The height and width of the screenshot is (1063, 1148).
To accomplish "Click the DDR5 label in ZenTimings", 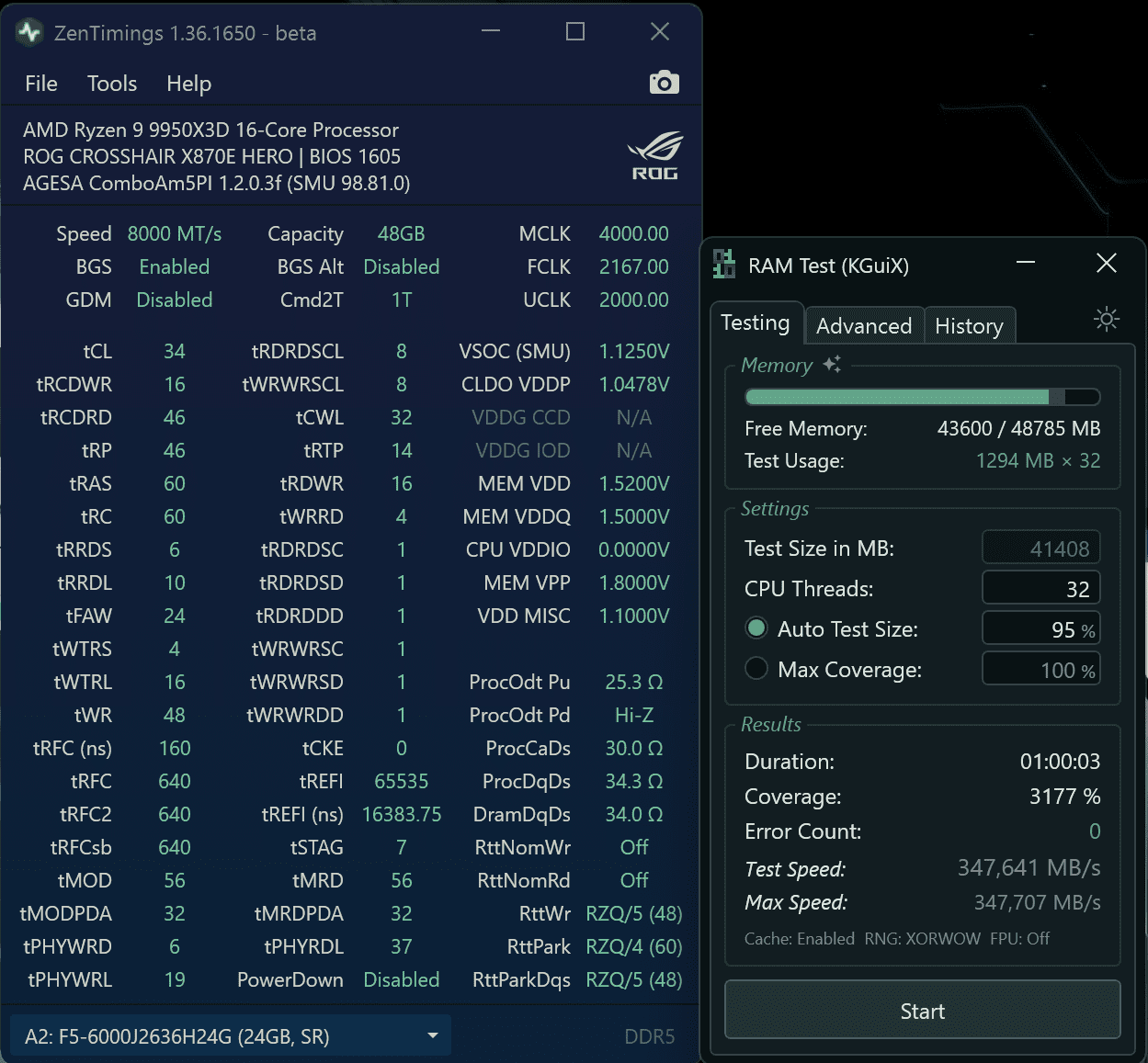I will click(650, 1037).
